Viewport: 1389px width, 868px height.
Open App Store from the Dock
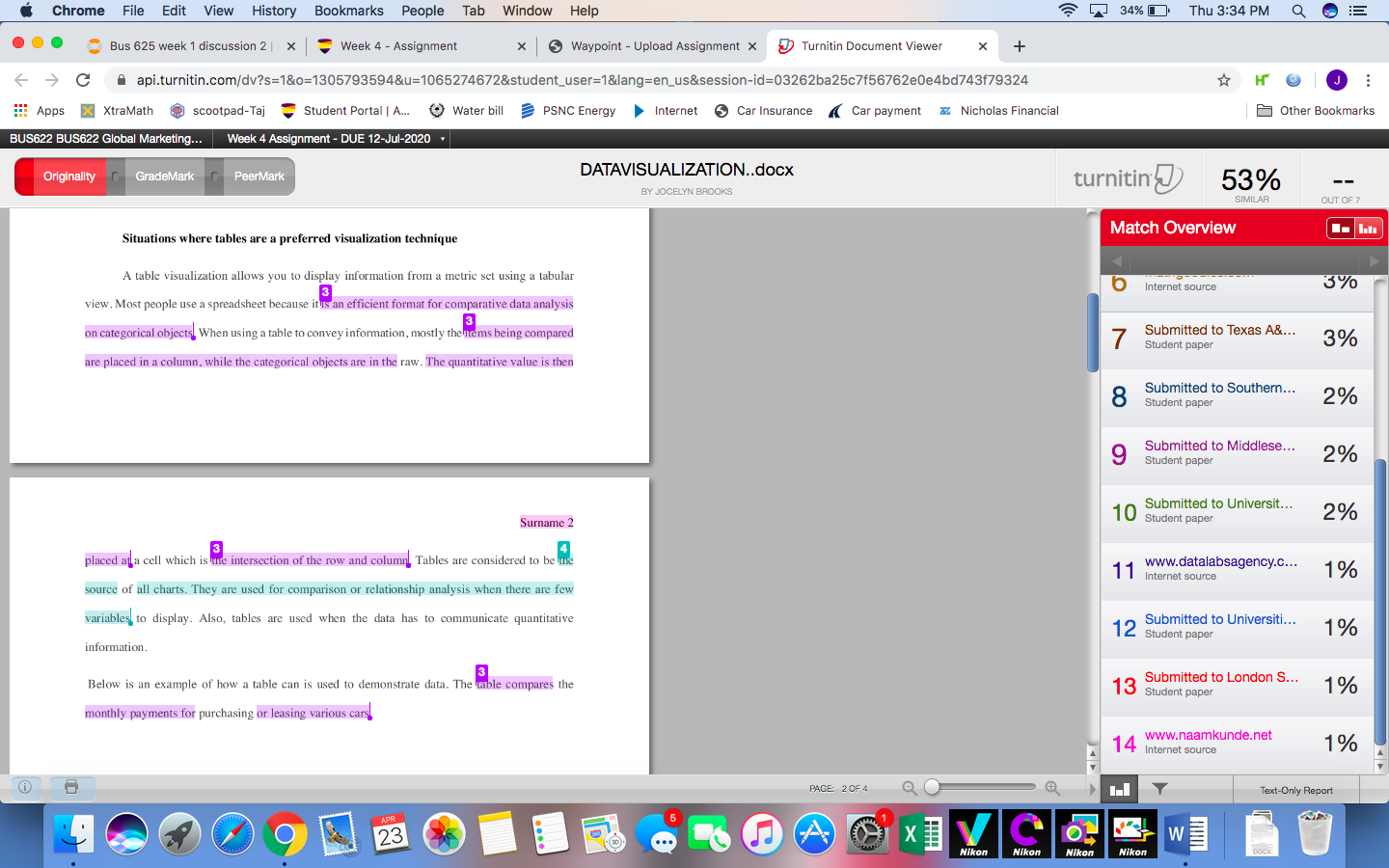click(x=815, y=834)
